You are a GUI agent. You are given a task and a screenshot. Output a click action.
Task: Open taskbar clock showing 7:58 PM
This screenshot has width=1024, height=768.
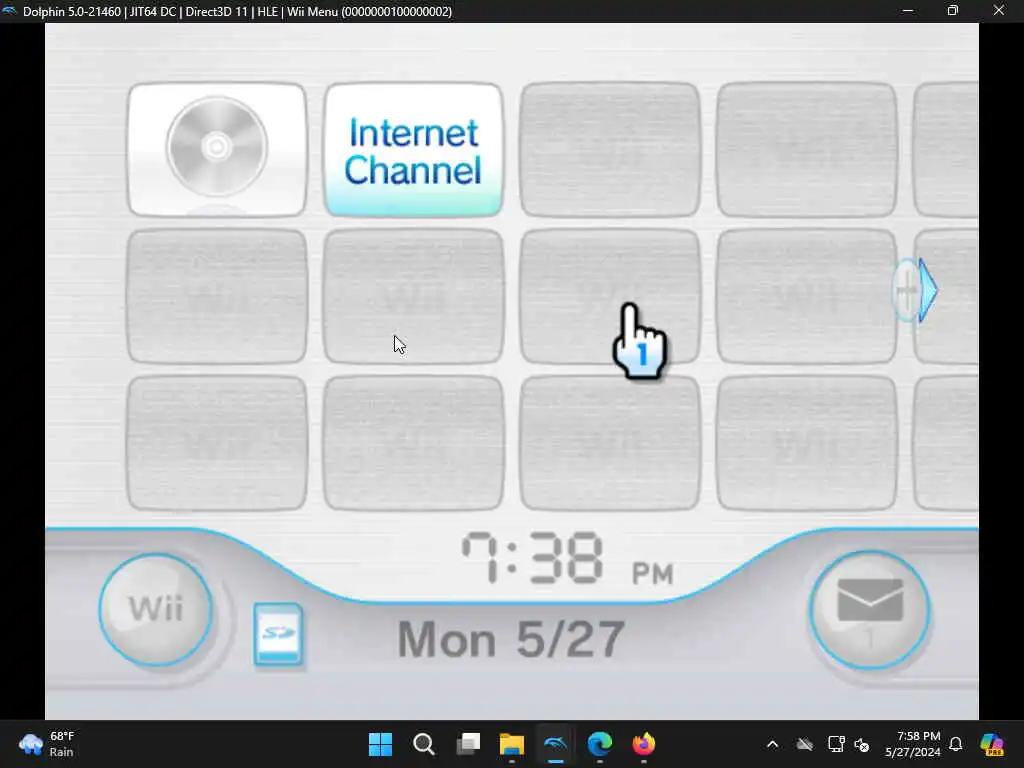pos(913,744)
